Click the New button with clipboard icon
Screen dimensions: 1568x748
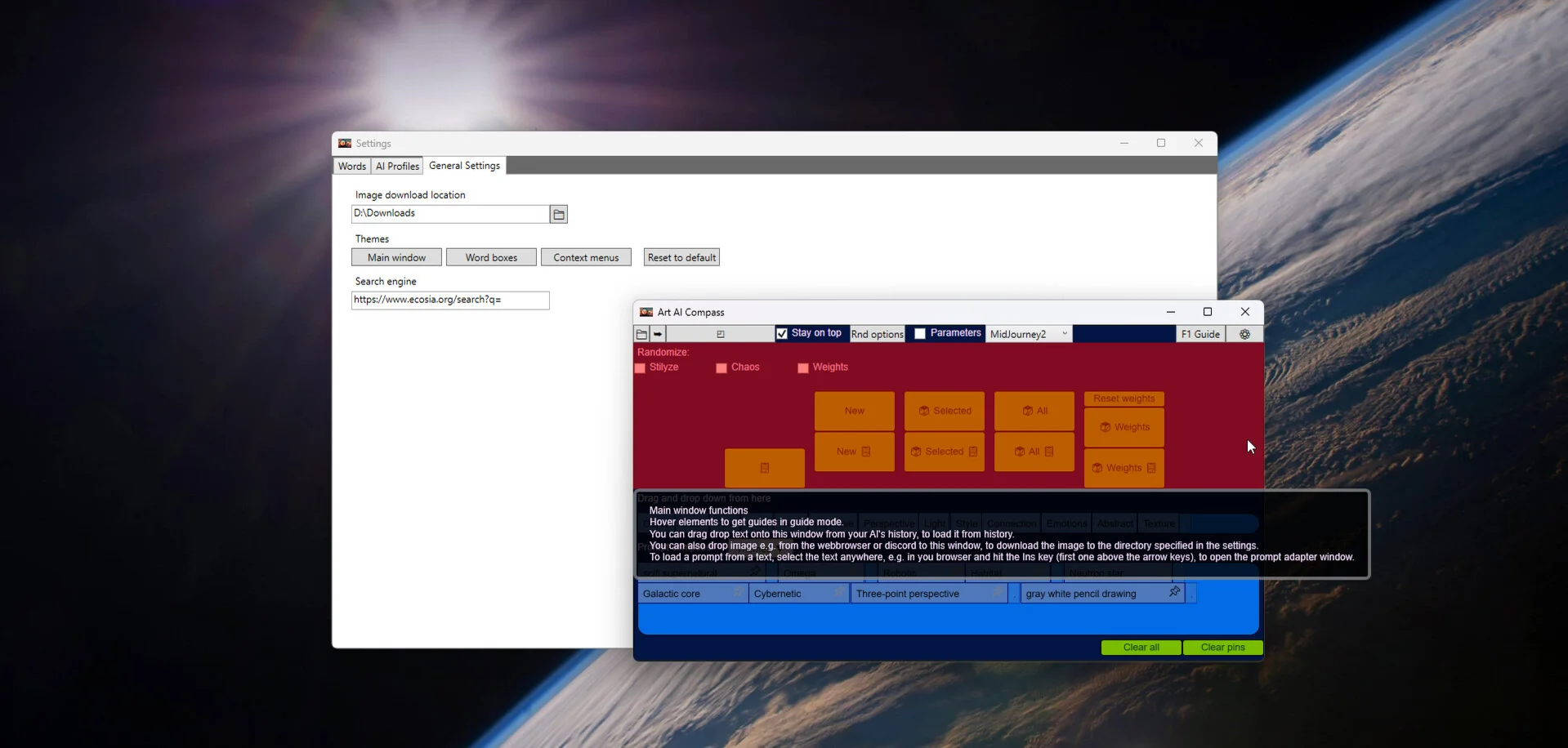click(855, 452)
